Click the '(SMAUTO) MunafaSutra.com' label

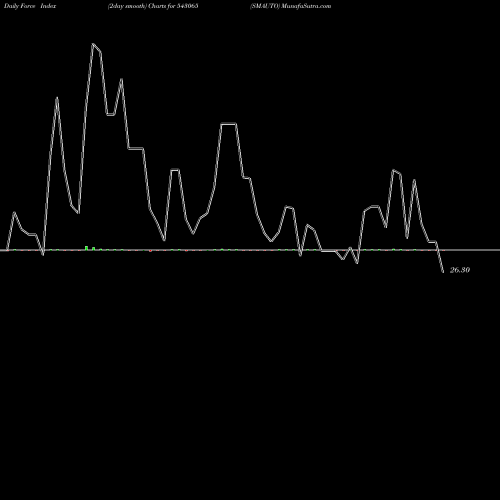tap(291, 6)
